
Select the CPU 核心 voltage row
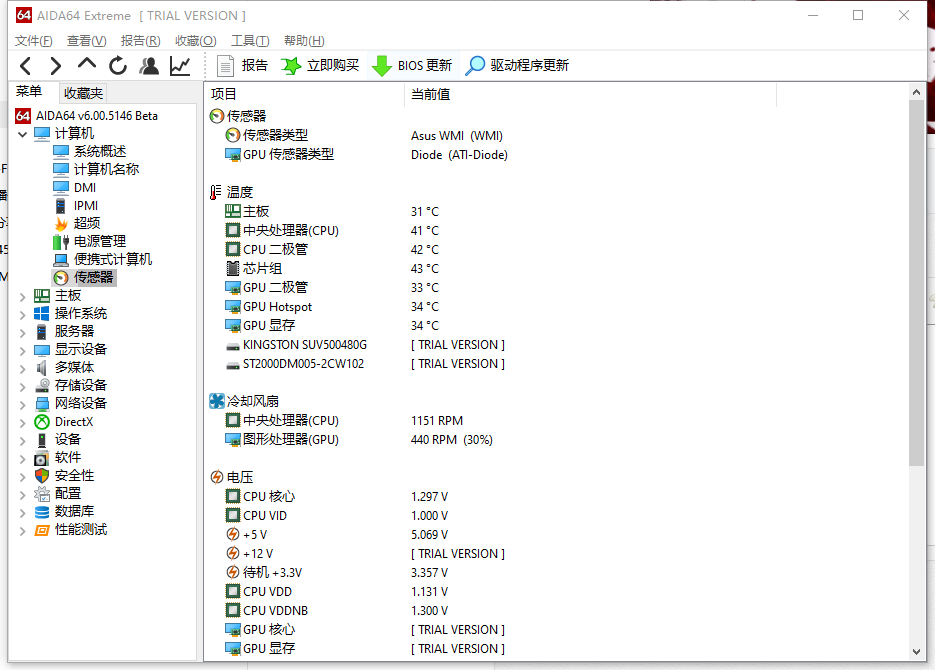pyautogui.click(x=556, y=497)
